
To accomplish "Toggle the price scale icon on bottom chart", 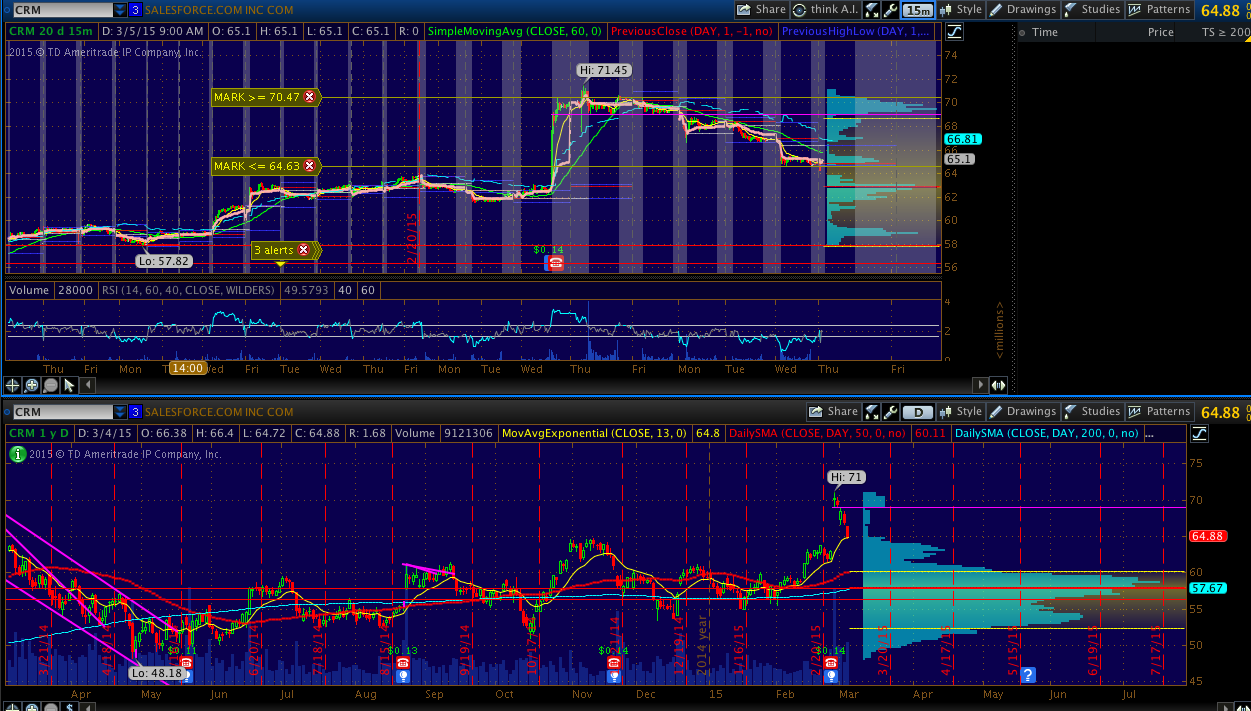I will coord(1199,433).
